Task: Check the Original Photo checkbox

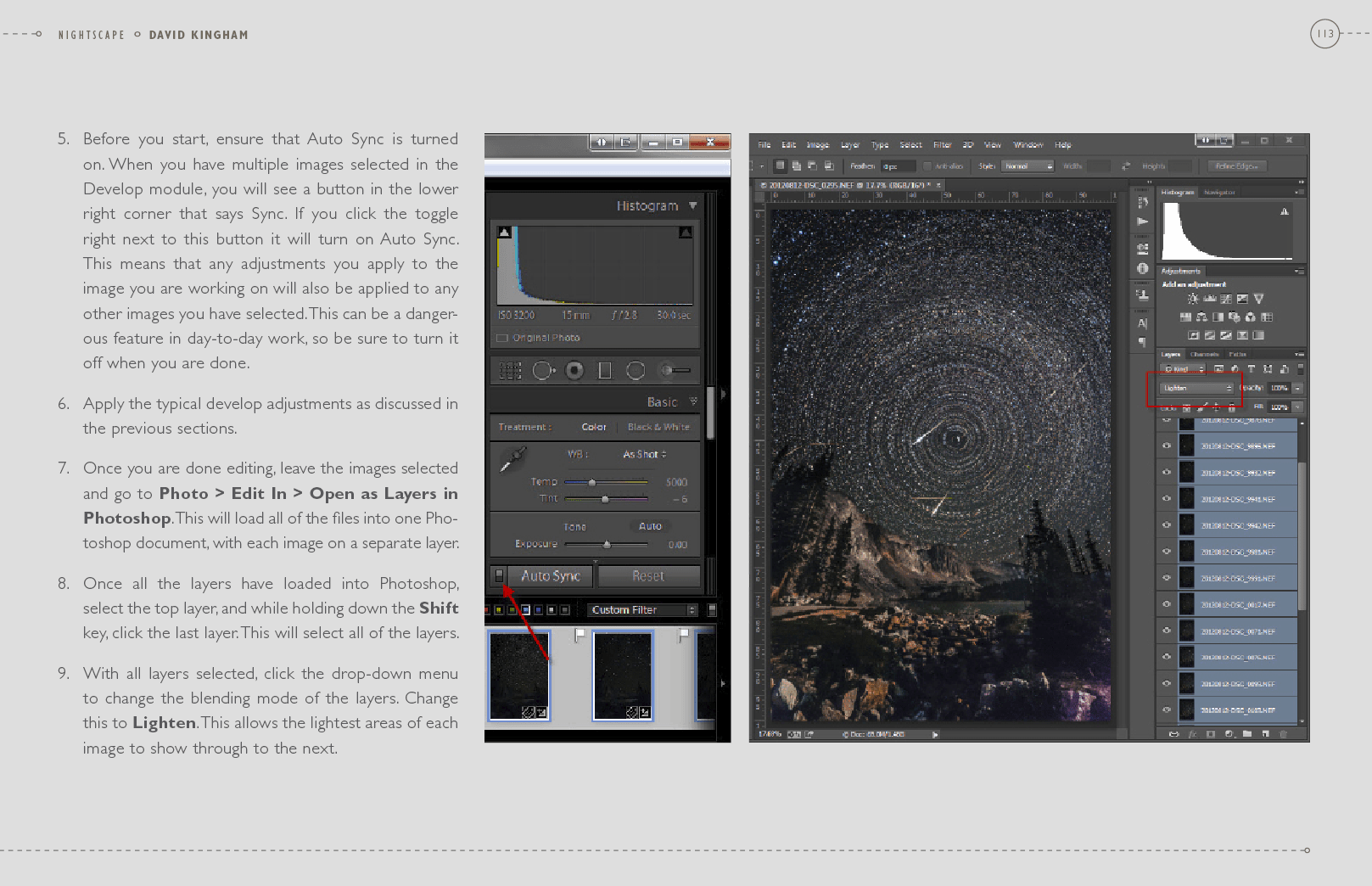Action: pos(502,338)
